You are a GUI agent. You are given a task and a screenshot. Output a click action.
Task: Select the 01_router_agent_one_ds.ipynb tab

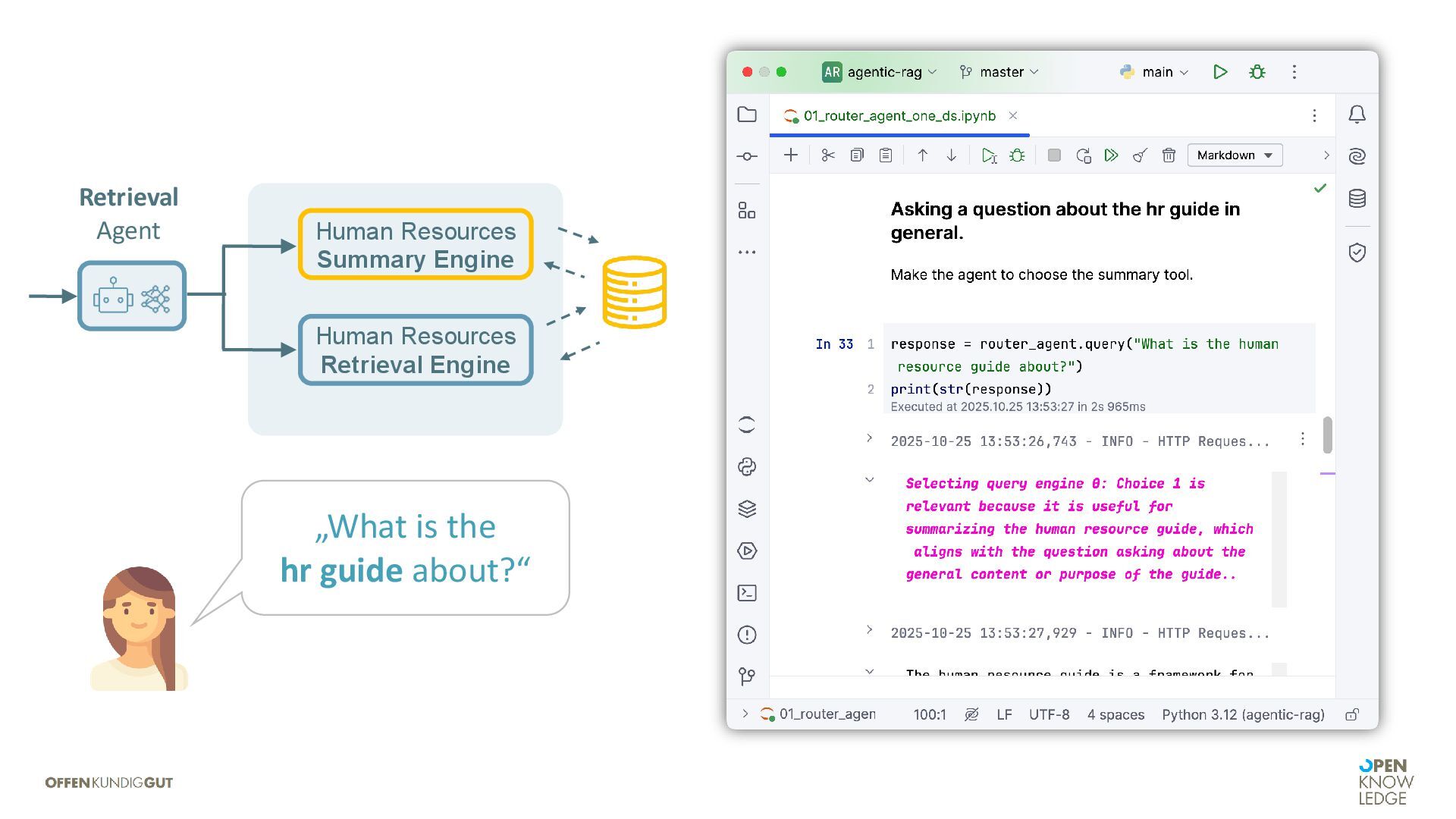click(x=899, y=116)
